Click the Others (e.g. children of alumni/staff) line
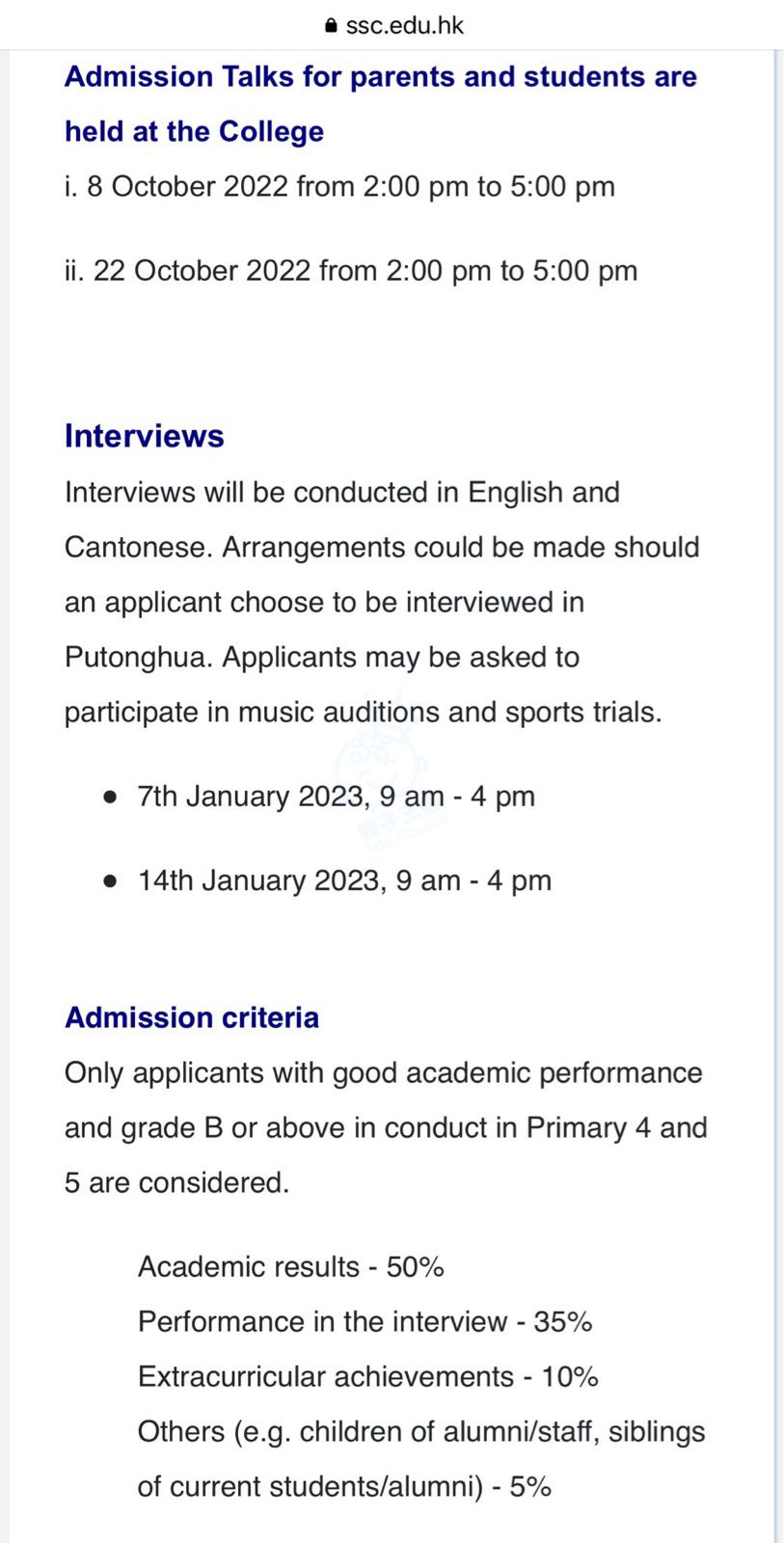784x1543 pixels. coord(421,1431)
